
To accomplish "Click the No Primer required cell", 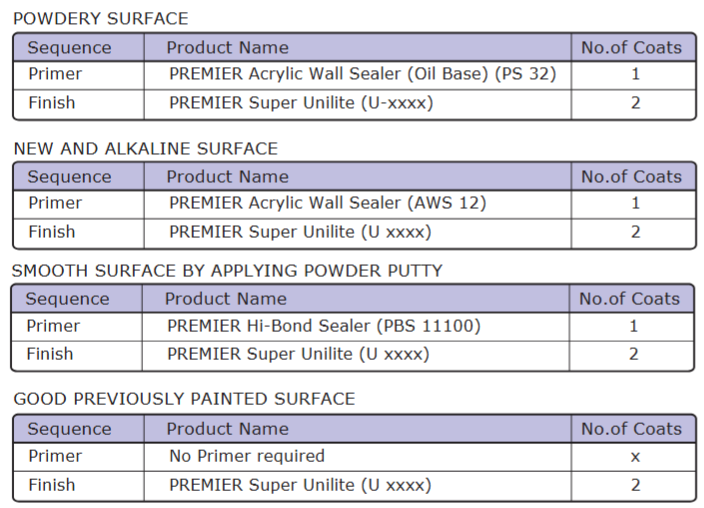I will (x=247, y=456).
